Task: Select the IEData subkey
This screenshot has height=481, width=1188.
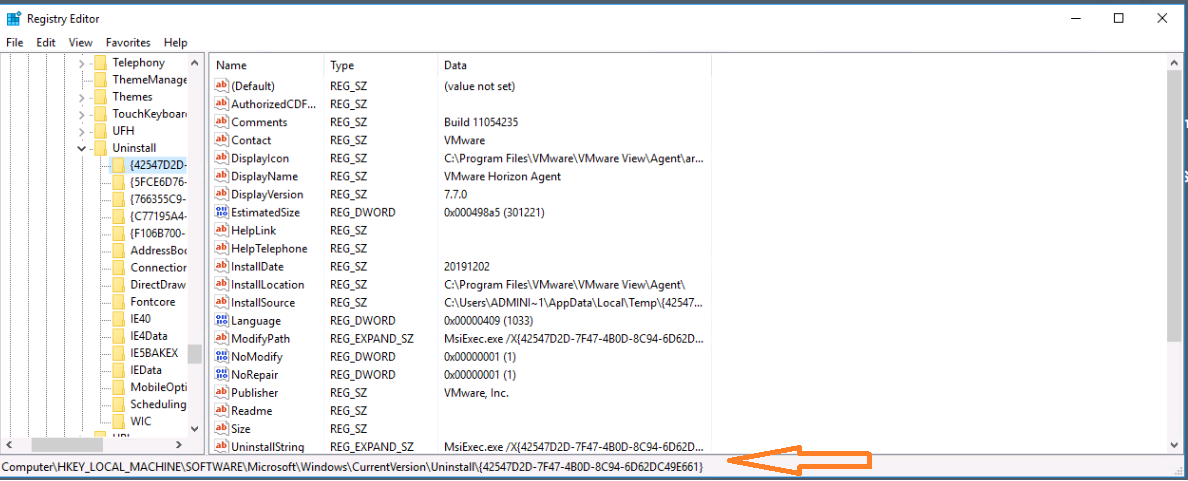Action: (x=145, y=370)
